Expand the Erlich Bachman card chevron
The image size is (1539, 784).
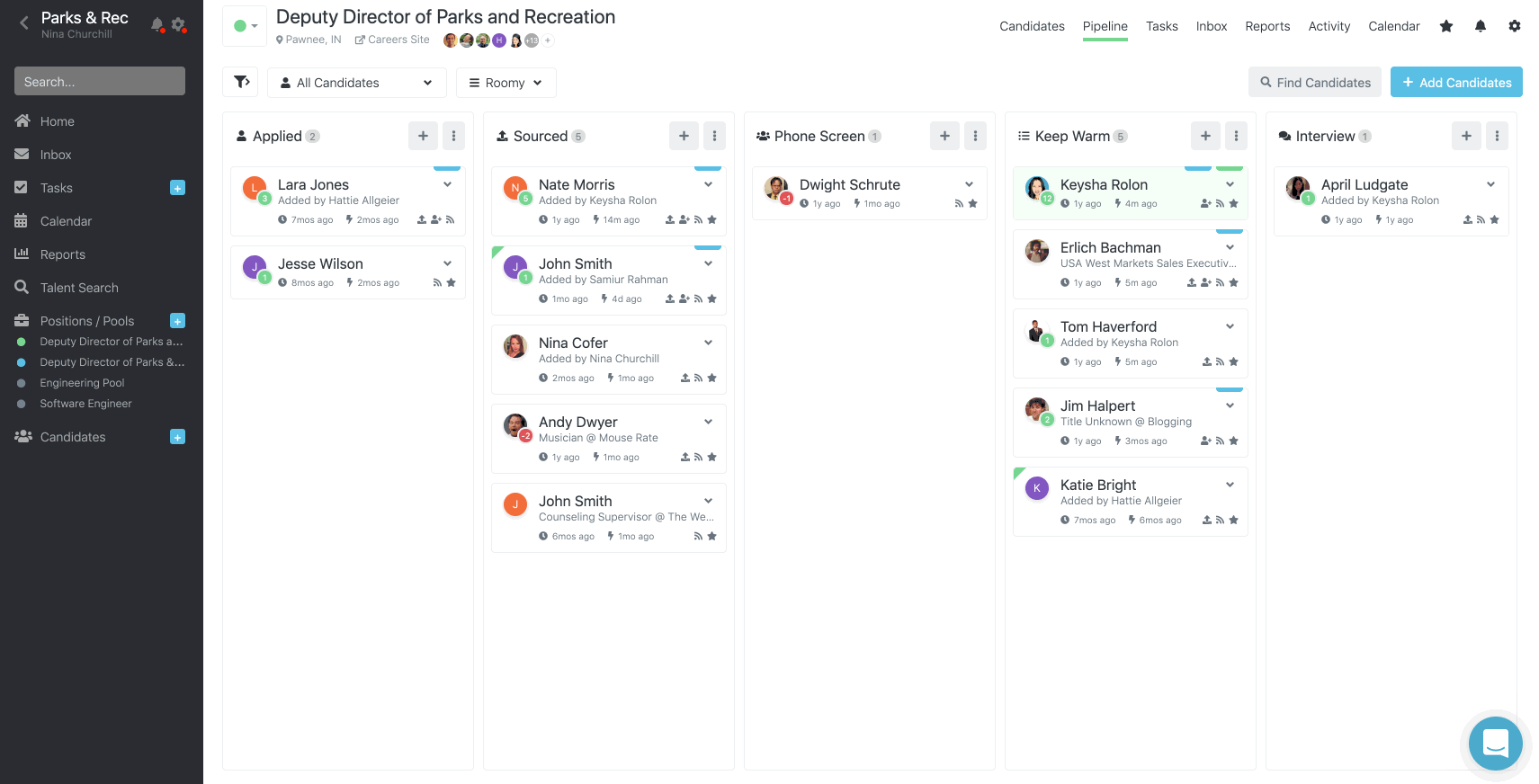pyautogui.click(x=1230, y=247)
